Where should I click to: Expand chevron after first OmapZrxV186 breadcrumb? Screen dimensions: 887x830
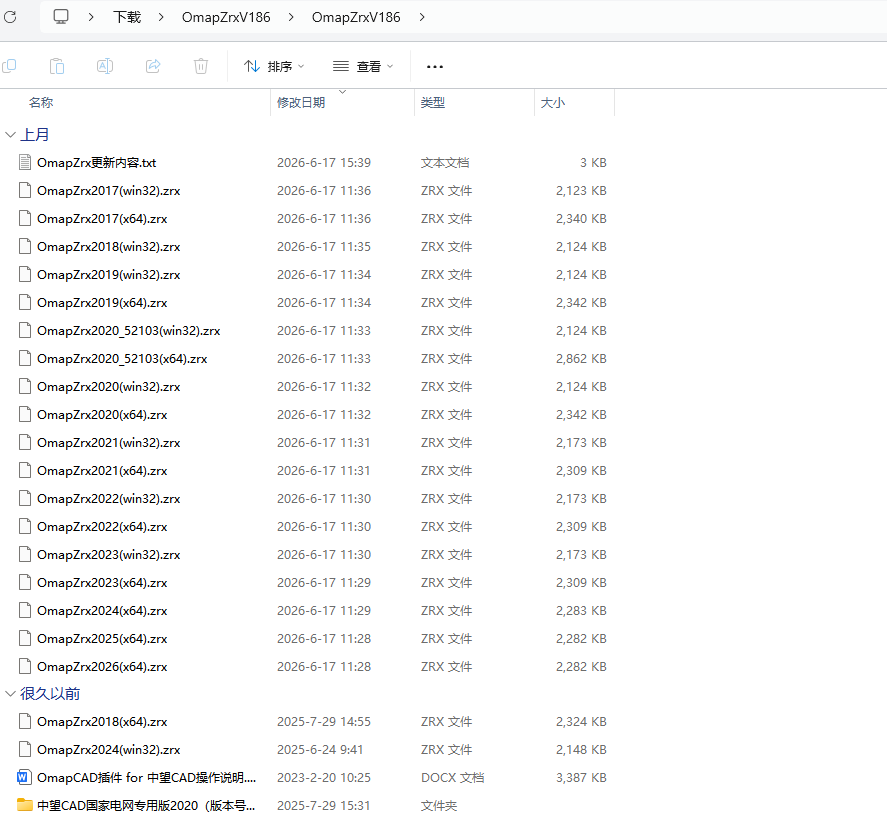pos(291,17)
